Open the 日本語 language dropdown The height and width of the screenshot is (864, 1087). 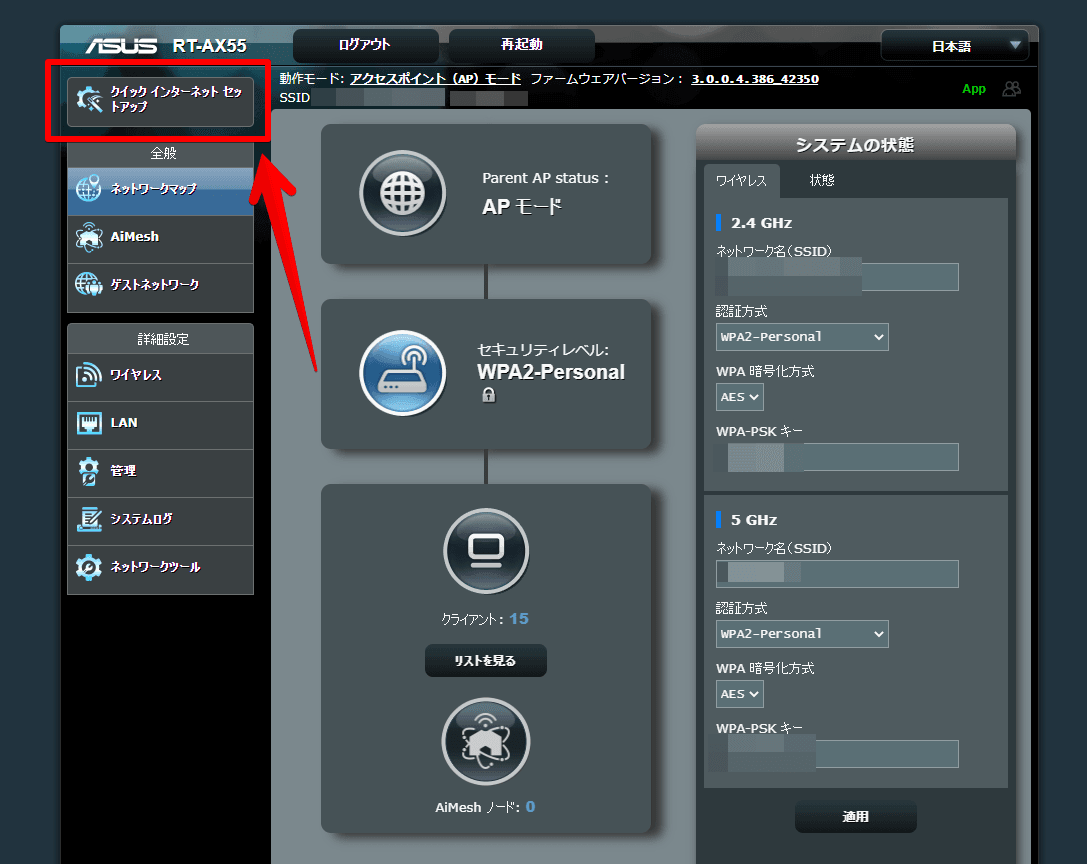point(954,46)
